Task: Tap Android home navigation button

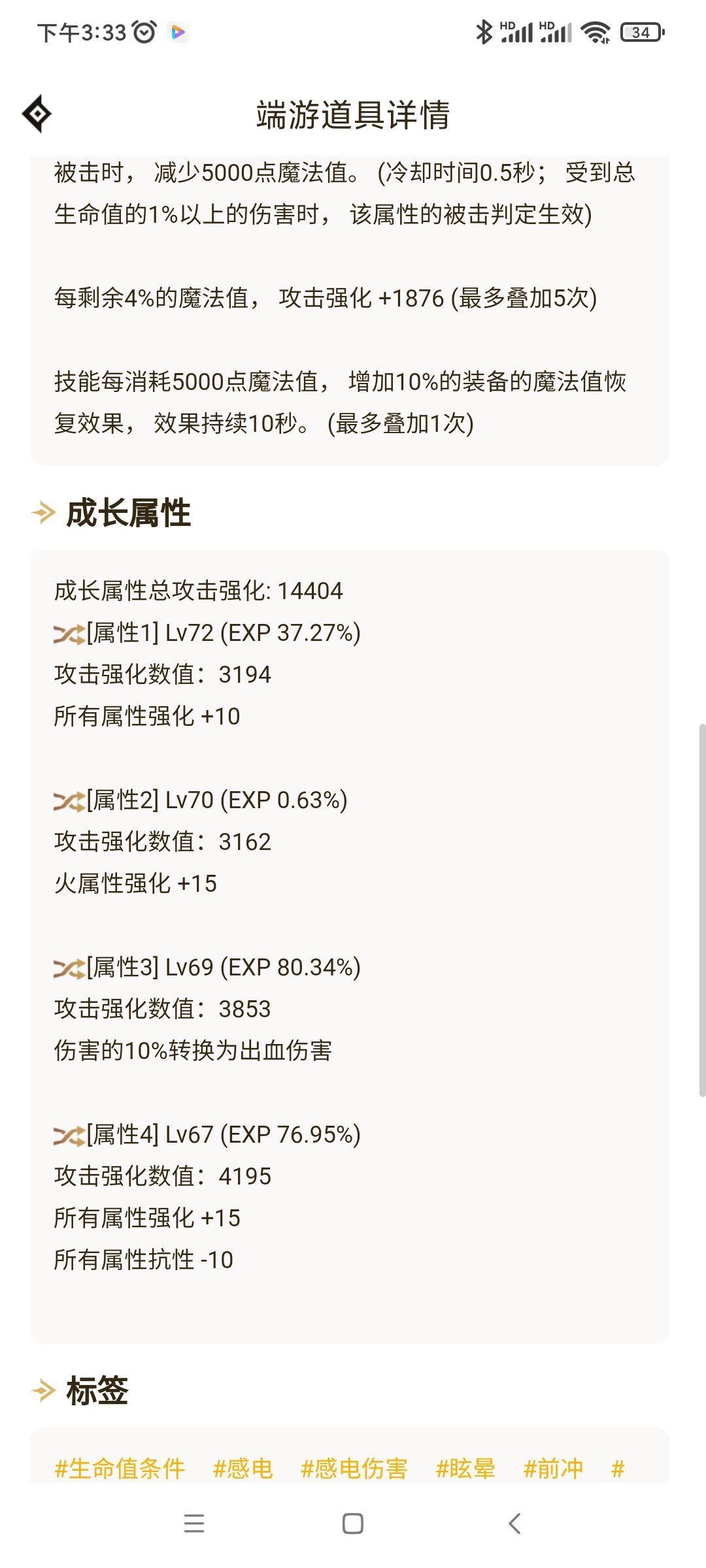Action: coord(353,1524)
